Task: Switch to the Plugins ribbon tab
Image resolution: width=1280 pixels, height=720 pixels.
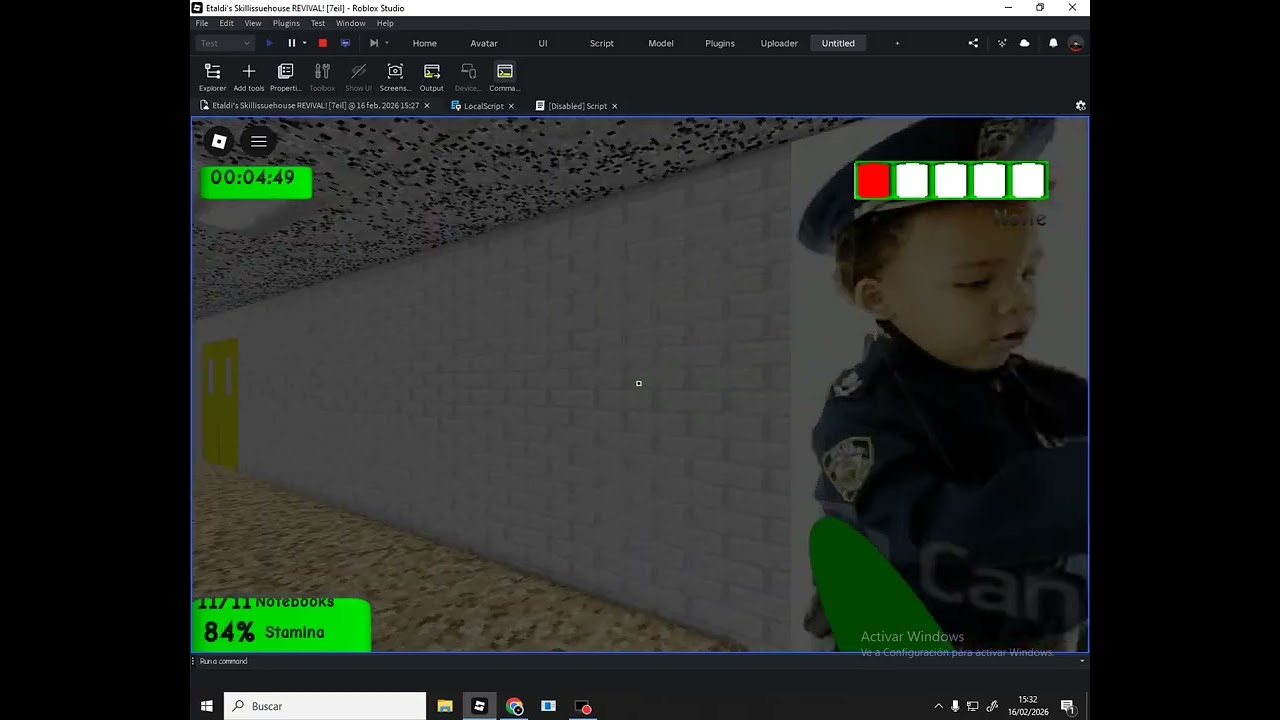Action: click(x=720, y=43)
